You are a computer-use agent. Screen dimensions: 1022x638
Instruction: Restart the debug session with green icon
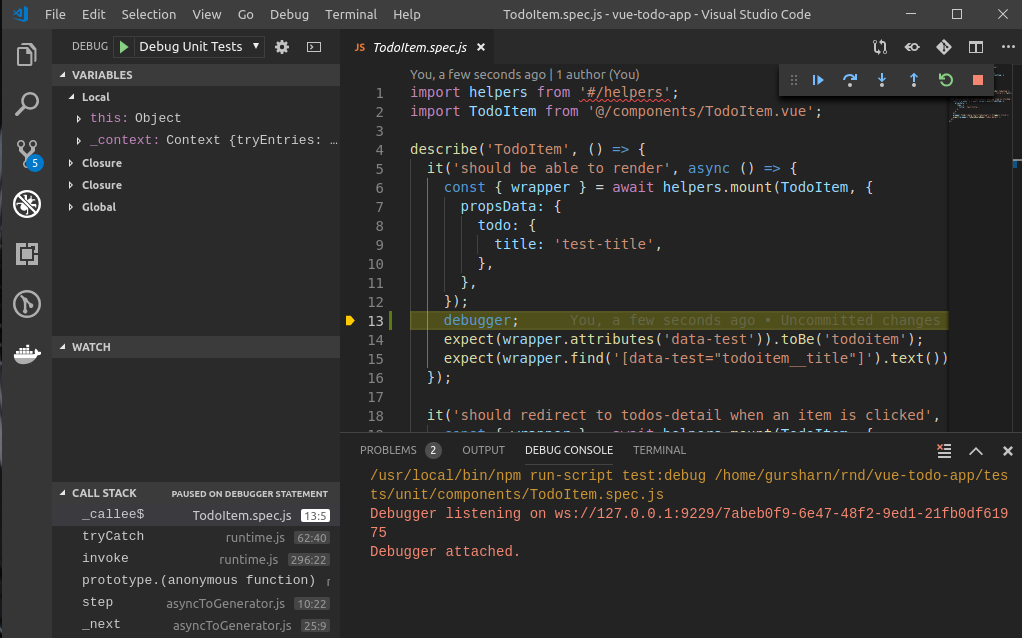(946, 80)
